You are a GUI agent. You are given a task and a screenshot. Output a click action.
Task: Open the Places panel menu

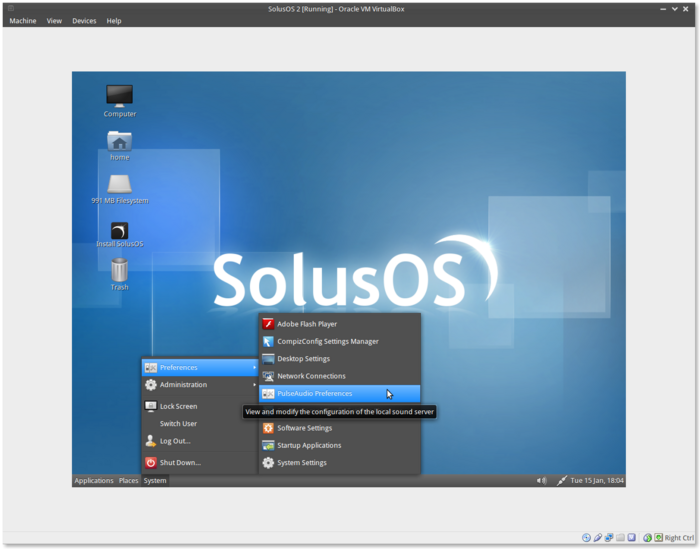(x=129, y=481)
